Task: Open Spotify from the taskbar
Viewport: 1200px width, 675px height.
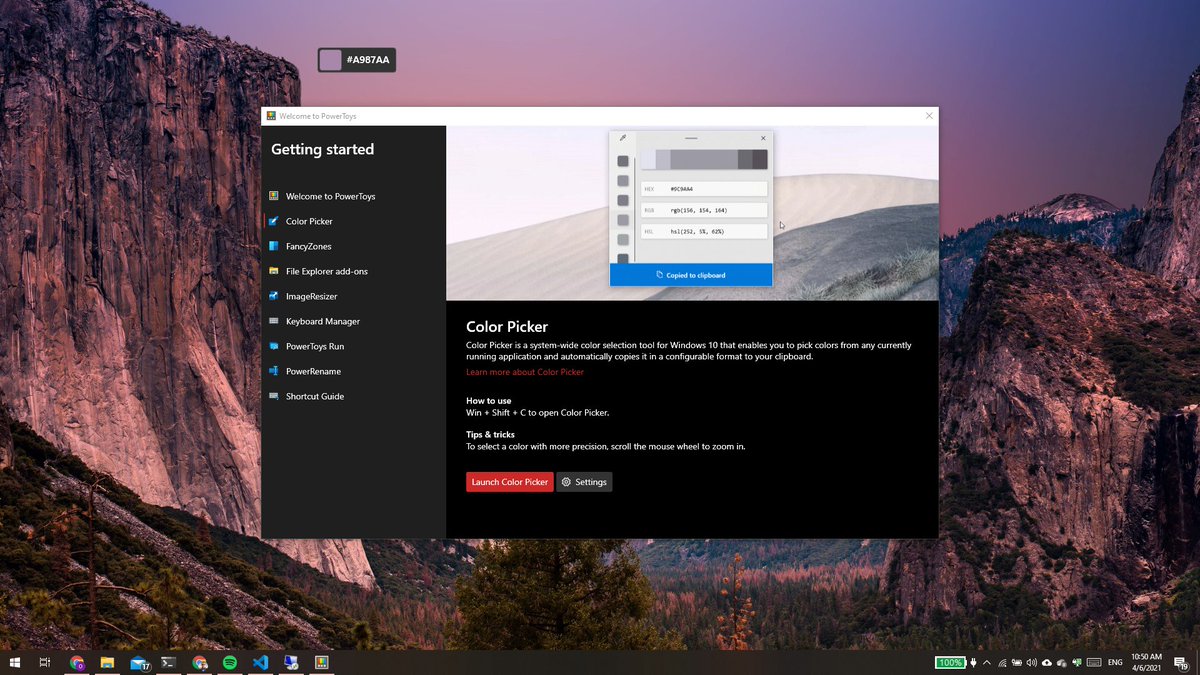Action: [x=230, y=663]
